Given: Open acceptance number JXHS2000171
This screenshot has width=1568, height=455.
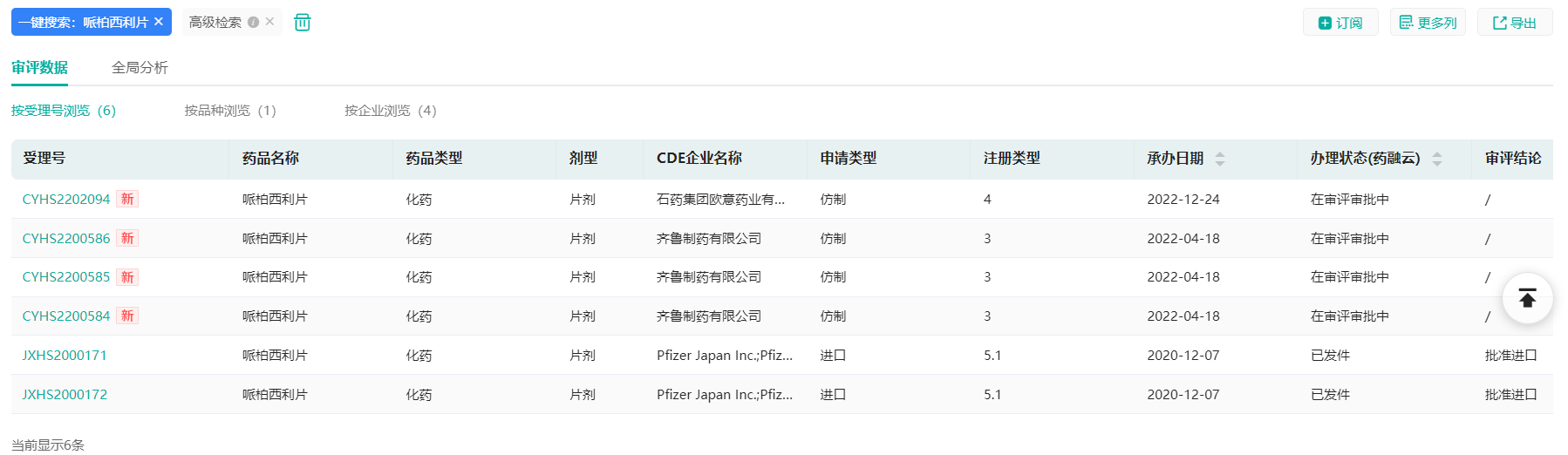Looking at the screenshot, I should [x=65, y=356].
